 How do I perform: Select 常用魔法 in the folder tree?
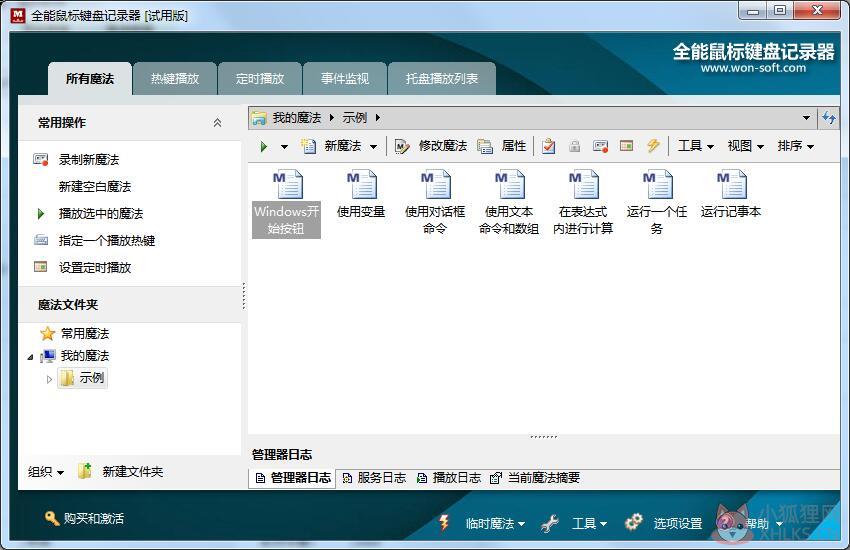click(85, 333)
